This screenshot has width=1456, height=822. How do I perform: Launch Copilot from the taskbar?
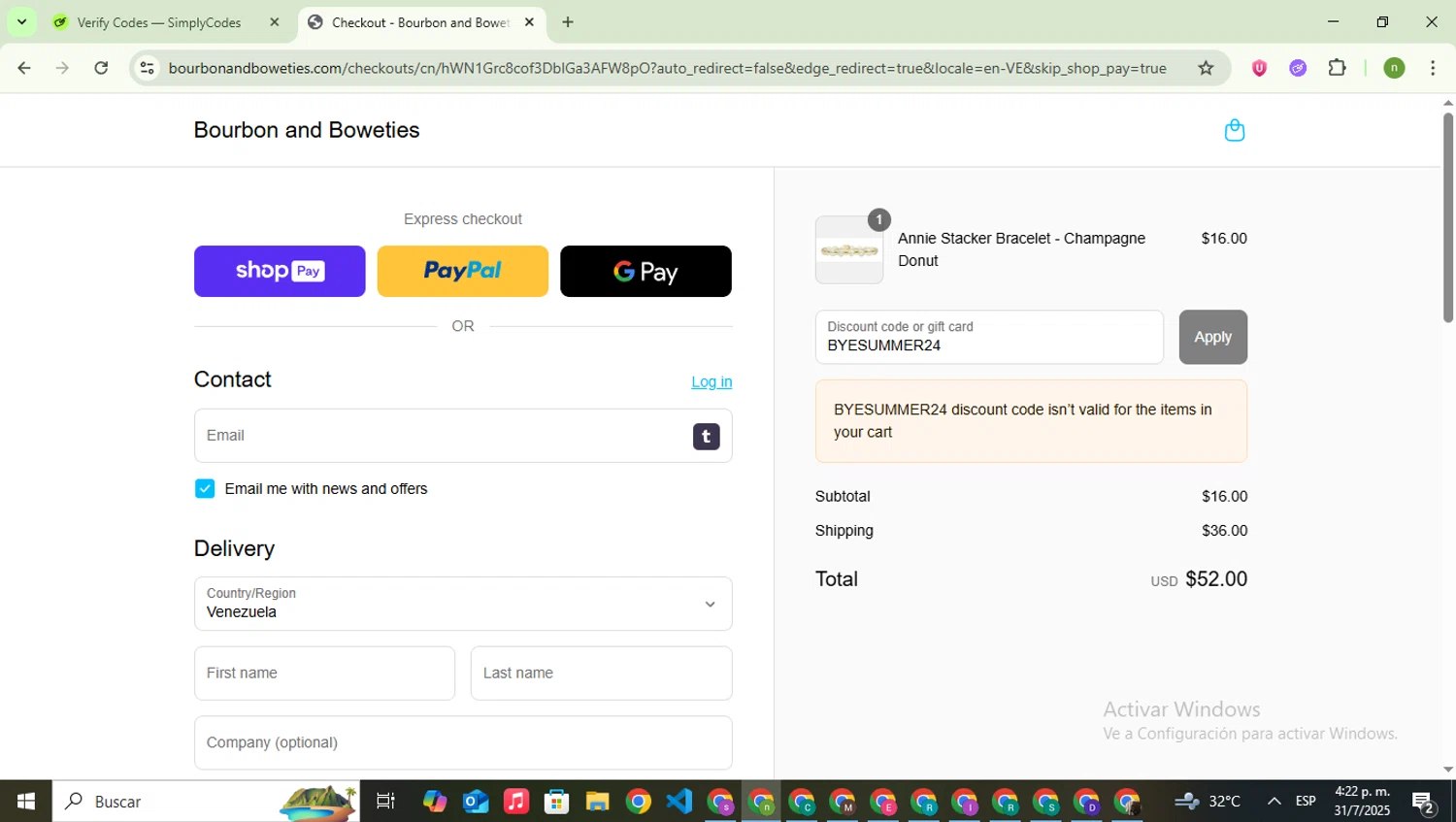point(435,802)
